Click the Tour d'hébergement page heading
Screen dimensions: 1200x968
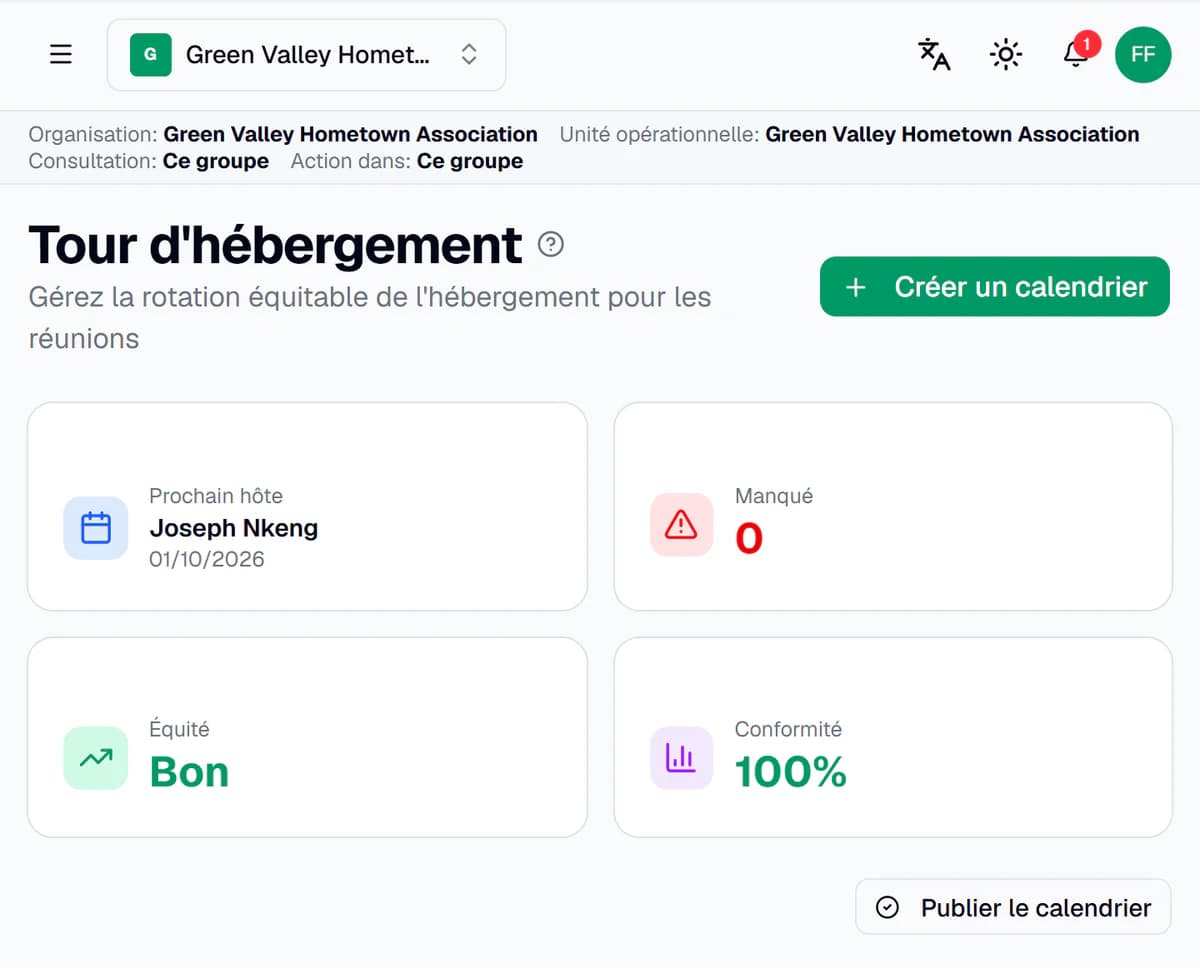point(276,245)
